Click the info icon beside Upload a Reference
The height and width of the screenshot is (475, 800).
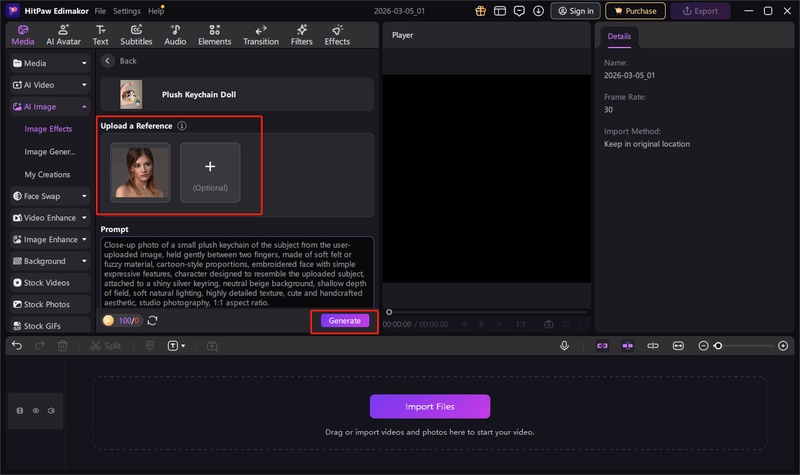tap(181, 126)
